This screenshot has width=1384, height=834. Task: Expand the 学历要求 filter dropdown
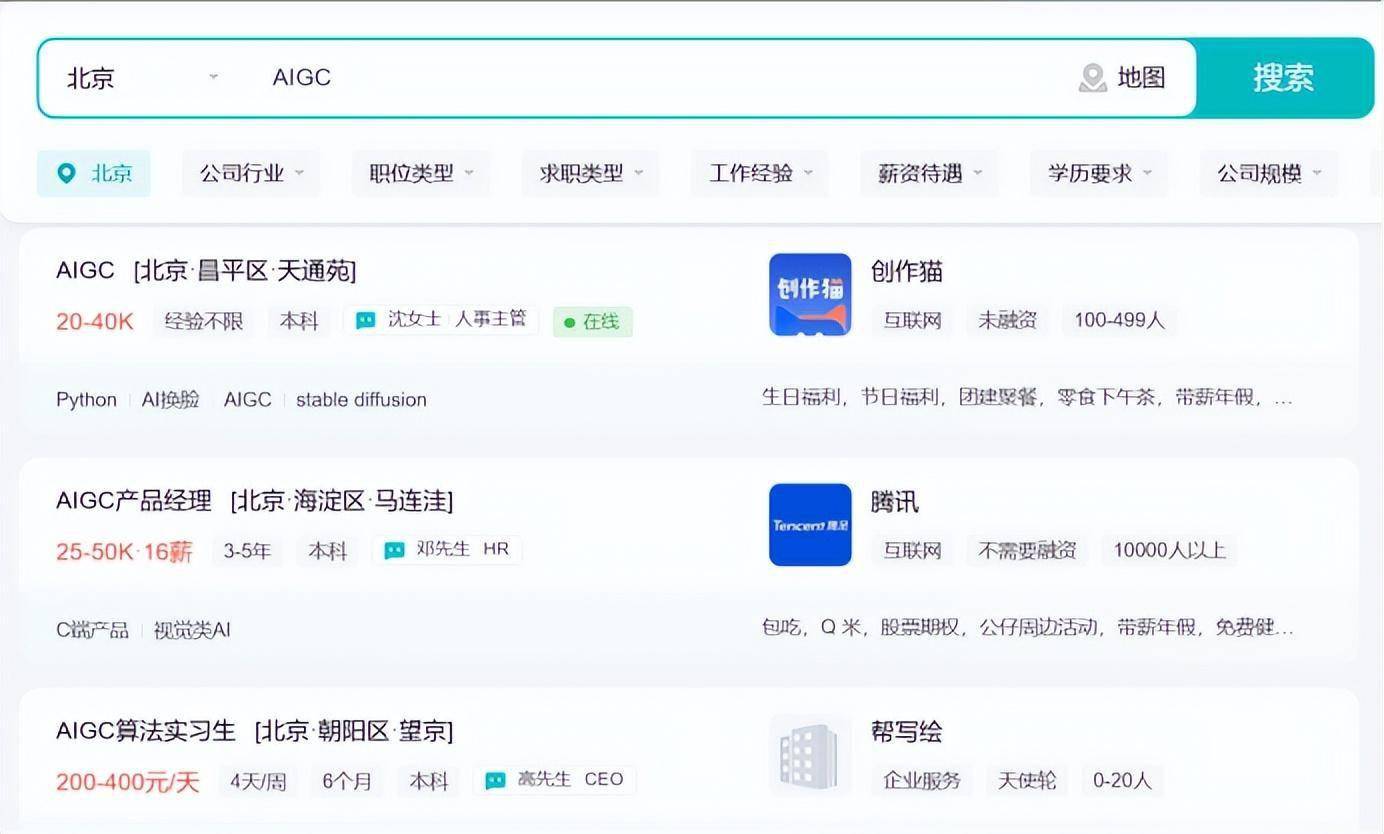1099,174
